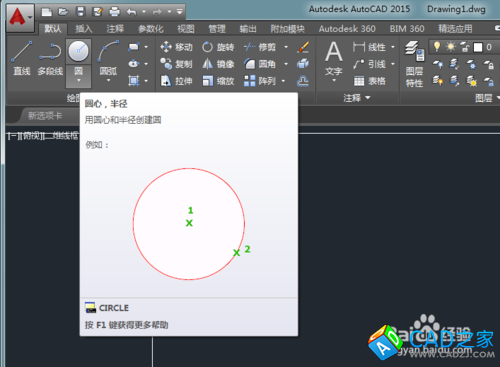The width and height of the screenshot is (500, 367).
Task: Click the white layer 0 color swatch
Action: (x=478, y=47)
